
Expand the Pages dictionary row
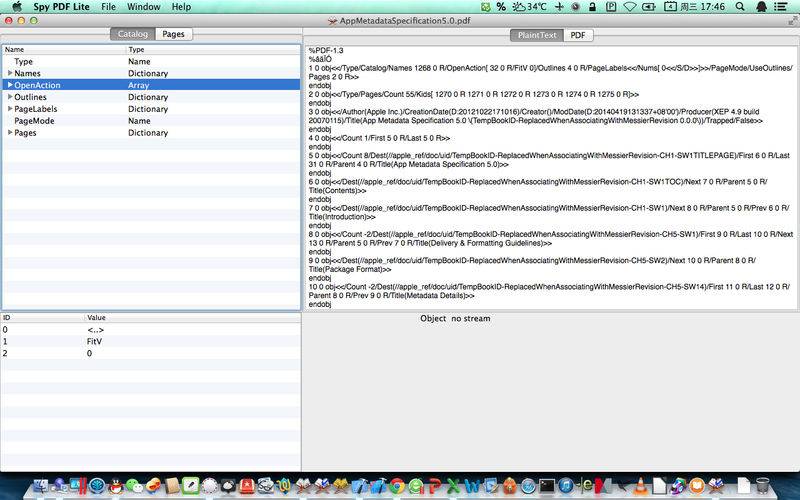point(10,133)
